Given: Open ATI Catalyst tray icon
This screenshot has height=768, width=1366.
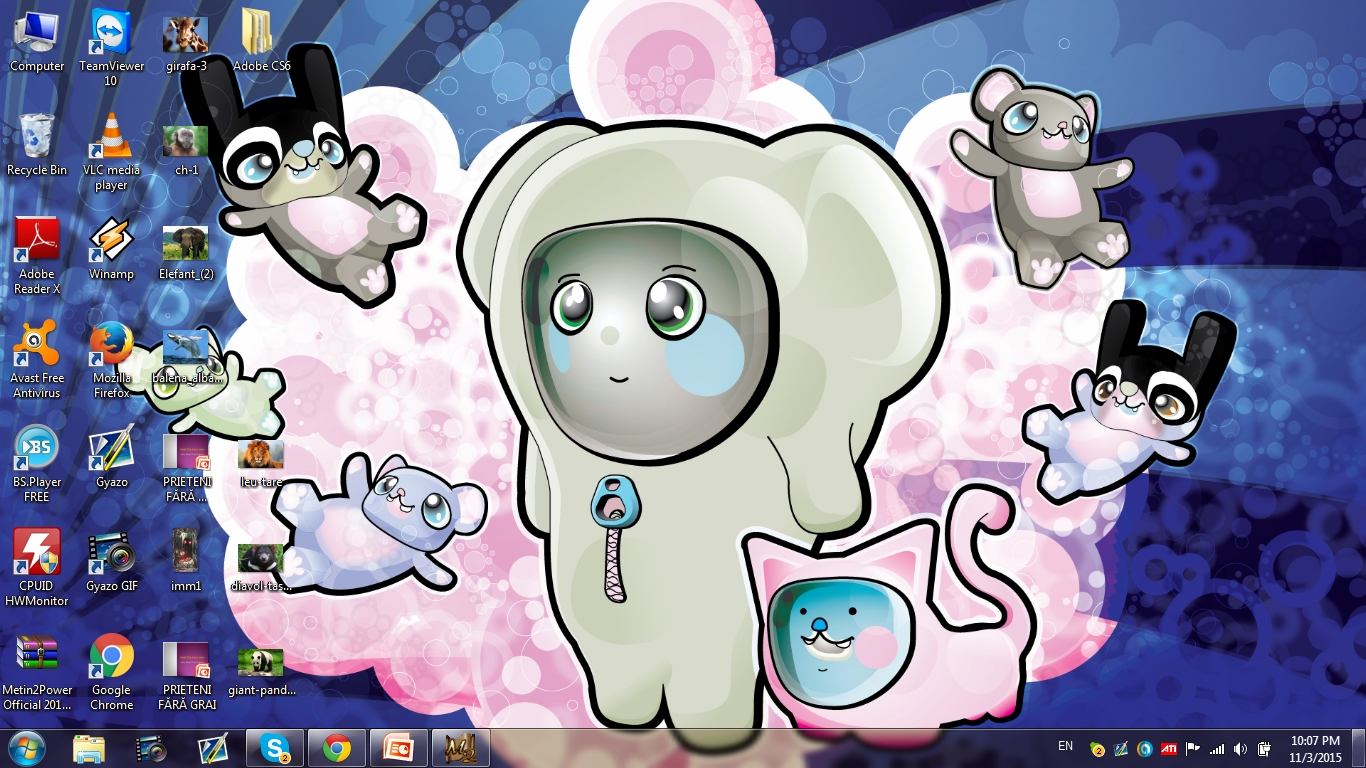Looking at the screenshot, I should coord(1169,748).
